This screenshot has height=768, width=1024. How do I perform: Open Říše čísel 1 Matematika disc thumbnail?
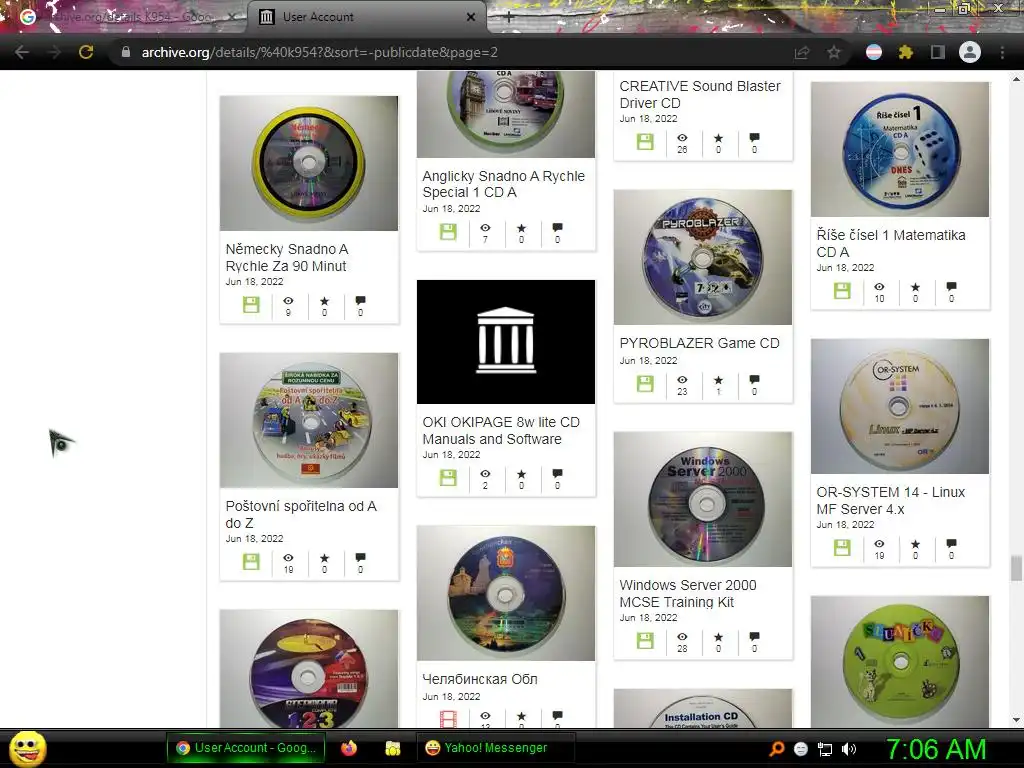pyautogui.click(x=900, y=149)
